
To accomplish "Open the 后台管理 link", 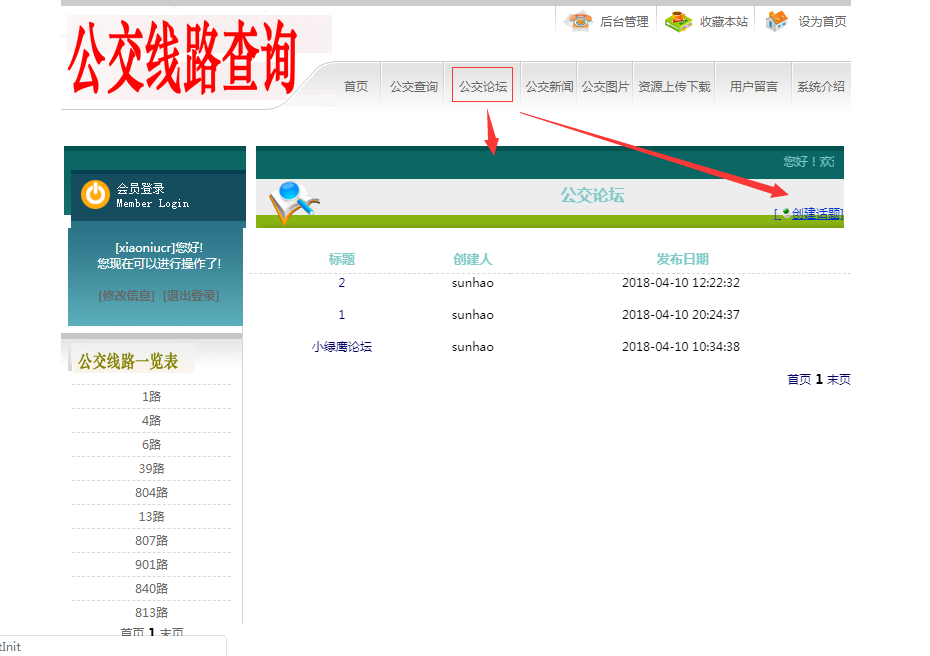I will tap(624, 22).
